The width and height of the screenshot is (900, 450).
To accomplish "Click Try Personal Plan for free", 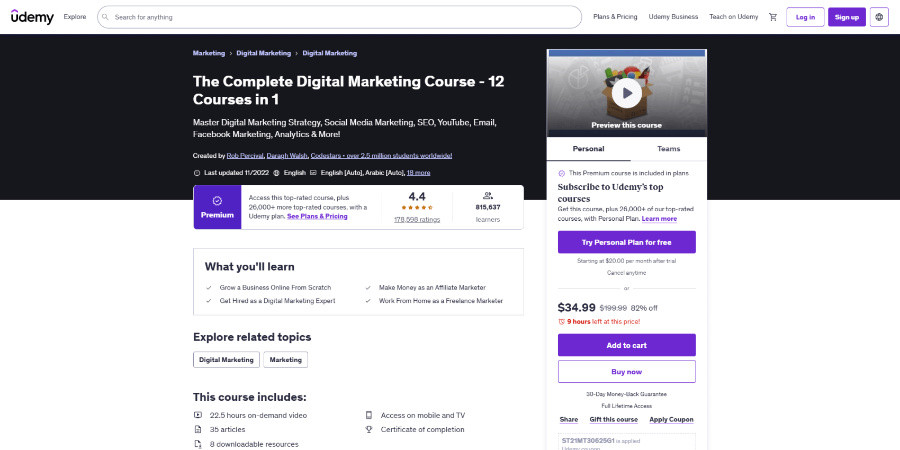I will pyautogui.click(x=626, y=242).
